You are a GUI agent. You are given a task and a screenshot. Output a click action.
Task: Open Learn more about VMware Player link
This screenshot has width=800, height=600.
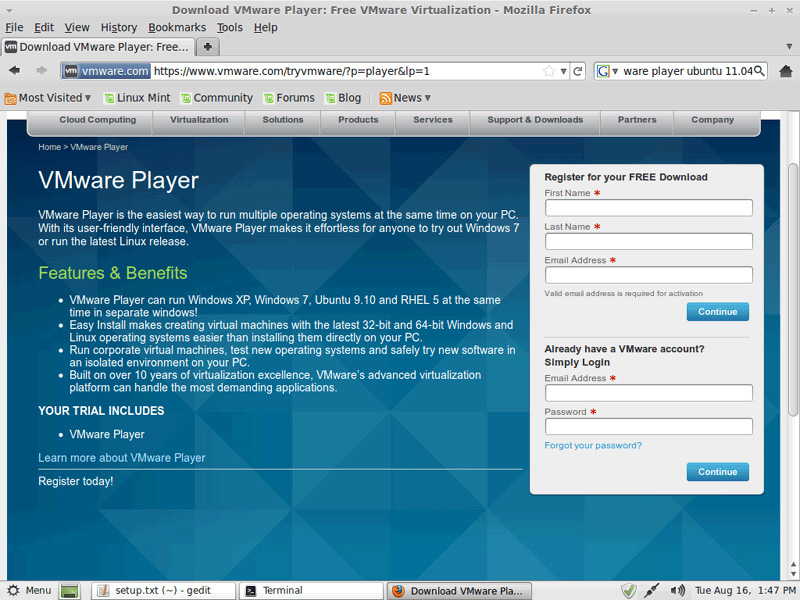click(121, 458)
